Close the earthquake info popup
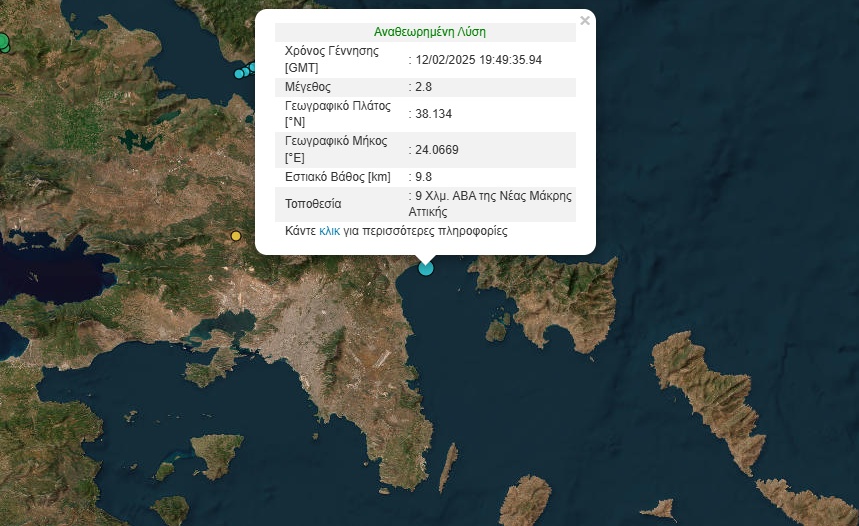 (585, 20)
